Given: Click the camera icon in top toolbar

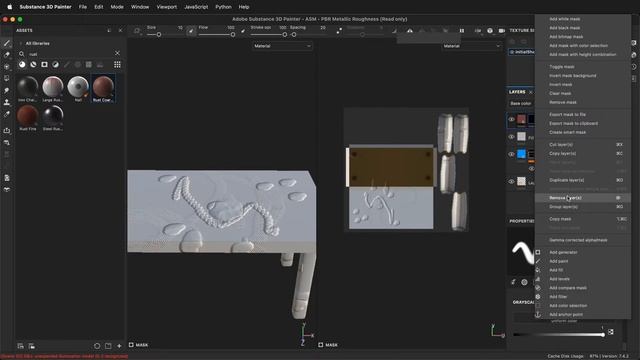Looking at the screenshot, I should pyautogui.click(x=502, y=31).
